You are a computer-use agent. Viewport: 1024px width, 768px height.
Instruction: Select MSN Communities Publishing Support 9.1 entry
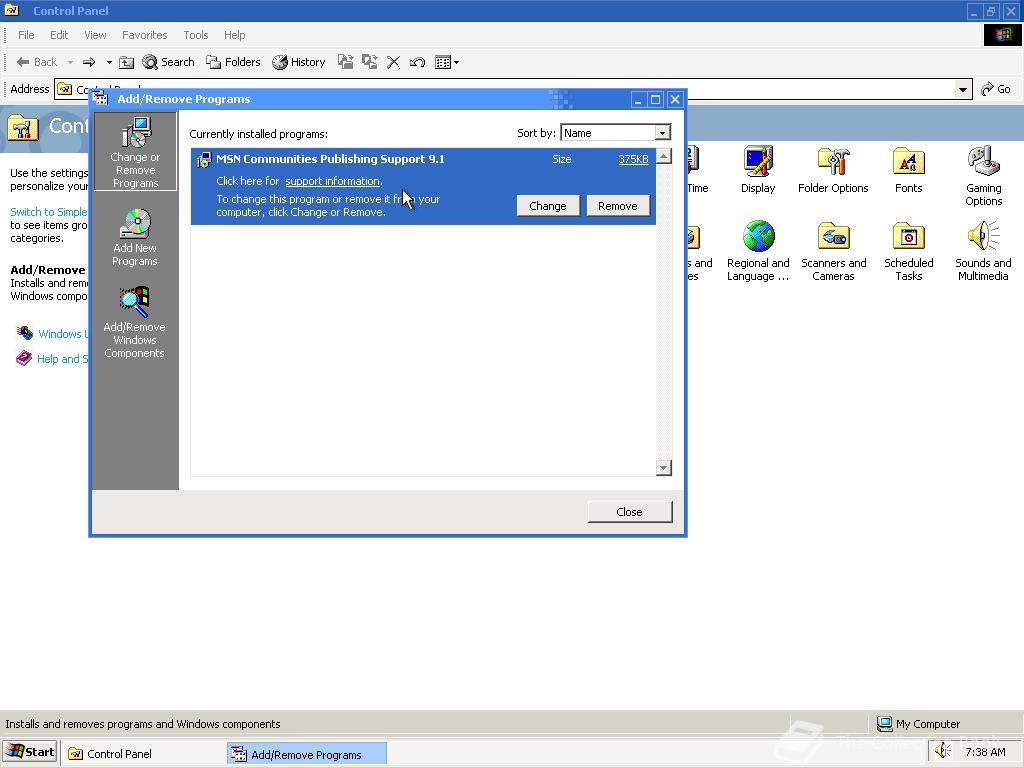[x=423, y=186]
